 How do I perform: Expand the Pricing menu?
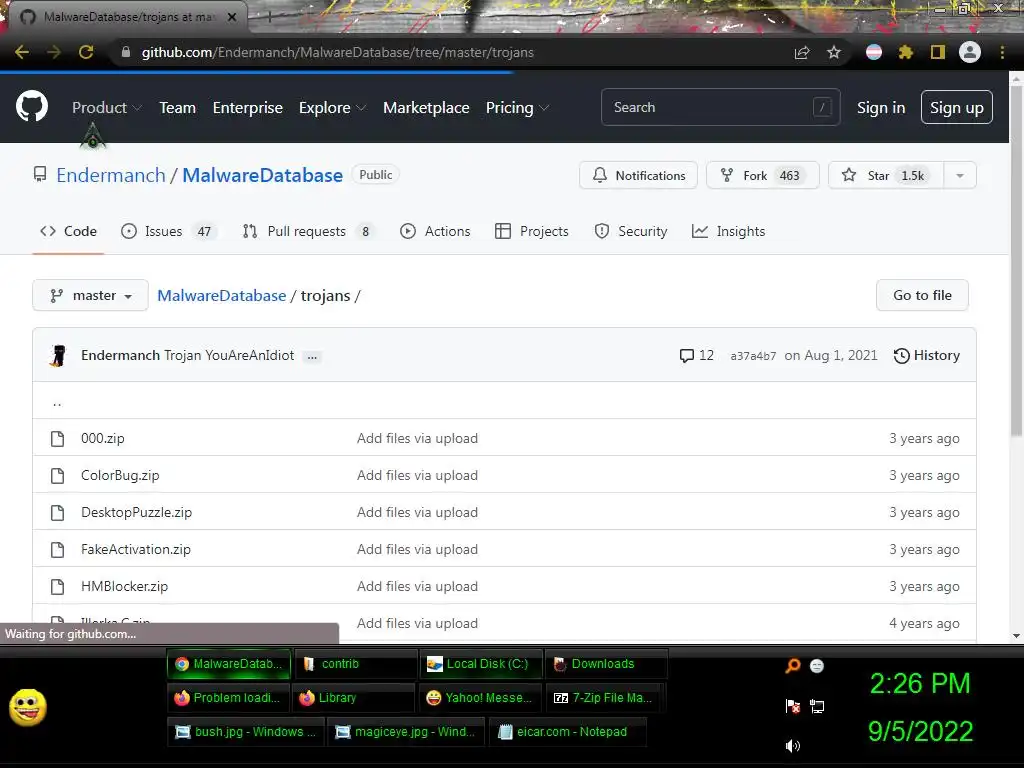tap(517, 108)
